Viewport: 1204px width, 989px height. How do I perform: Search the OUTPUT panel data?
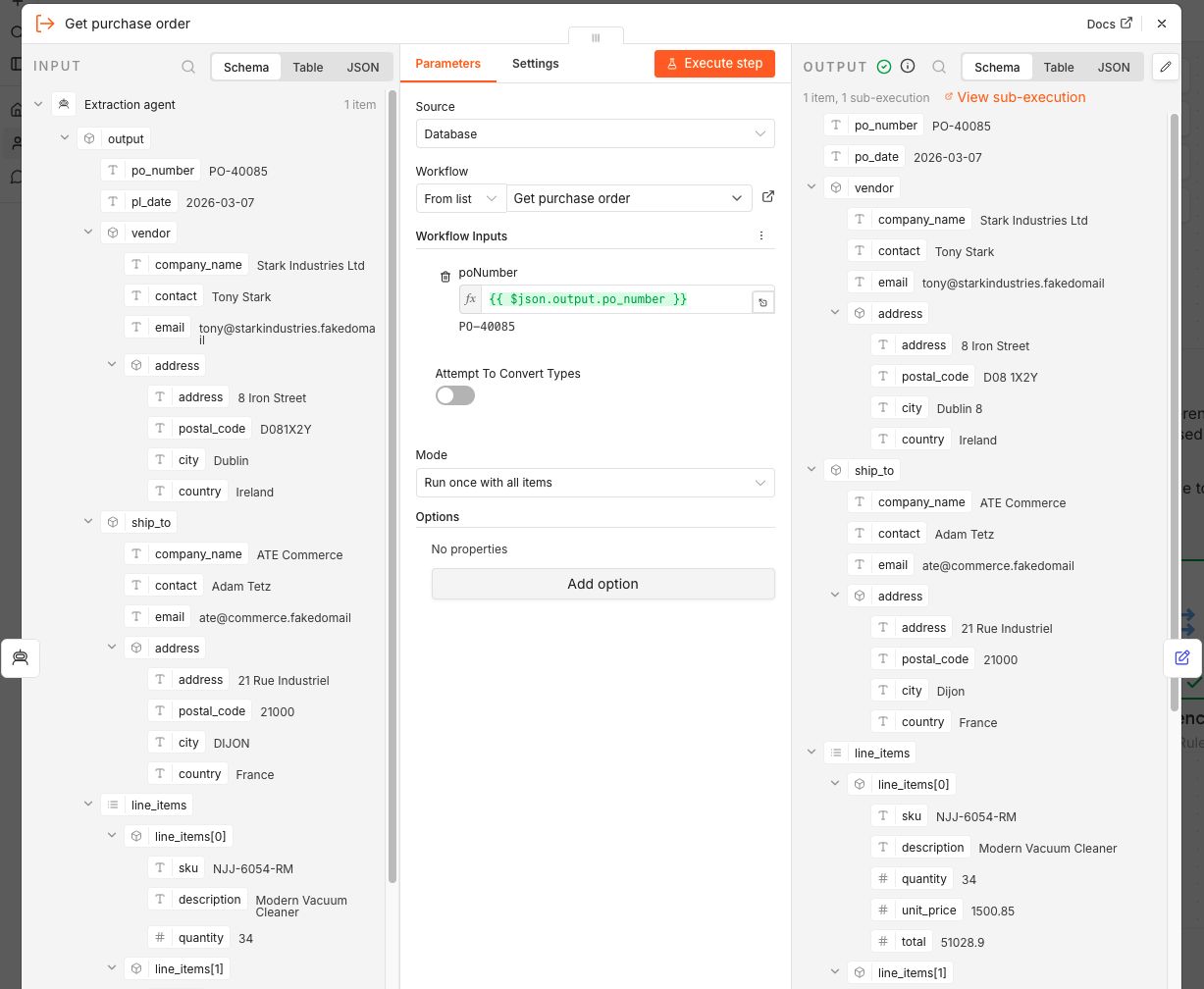click(939, 67)
